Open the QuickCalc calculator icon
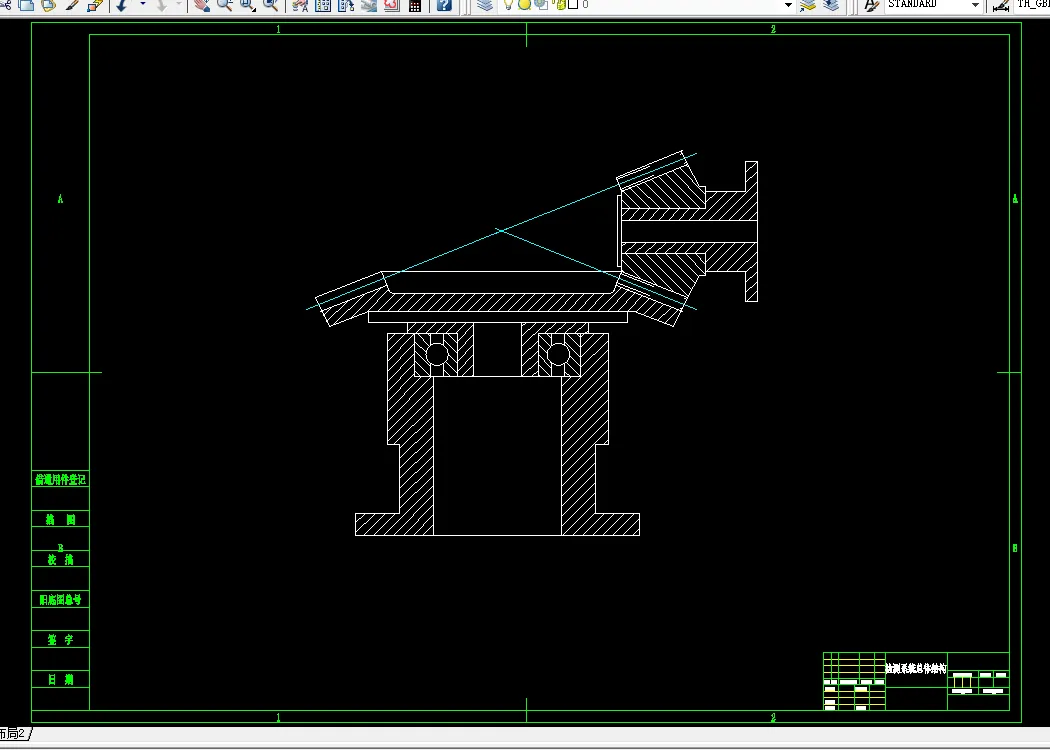This screenshot has width=1050, height=750. [x=415, y=5]
